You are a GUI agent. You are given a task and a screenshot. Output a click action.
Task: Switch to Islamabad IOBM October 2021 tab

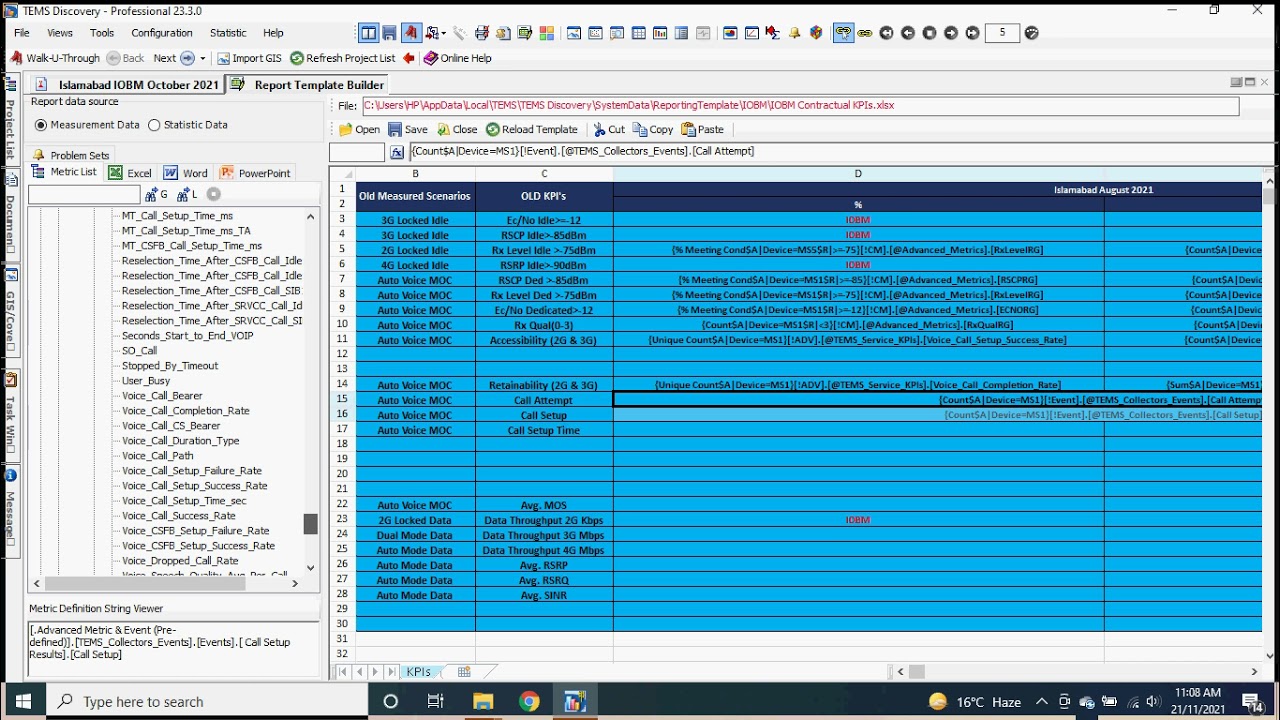[x=127, y=85]
